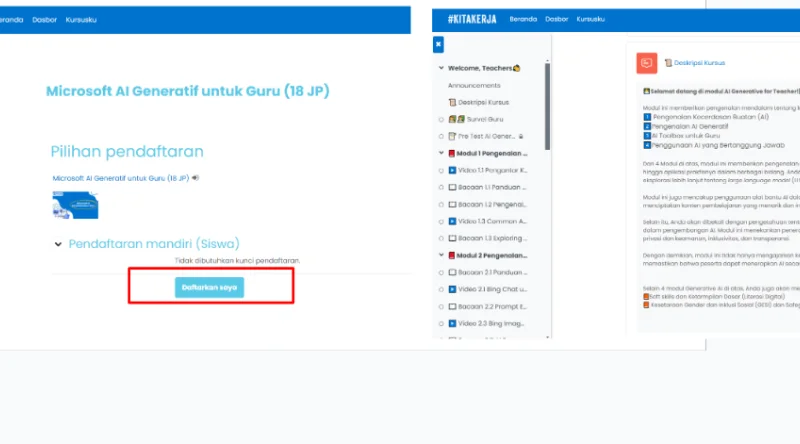Open the small Microsoft AI Generatif course link
The width and height of the screenshot is (800, 444).
click(x=120, y=178)
